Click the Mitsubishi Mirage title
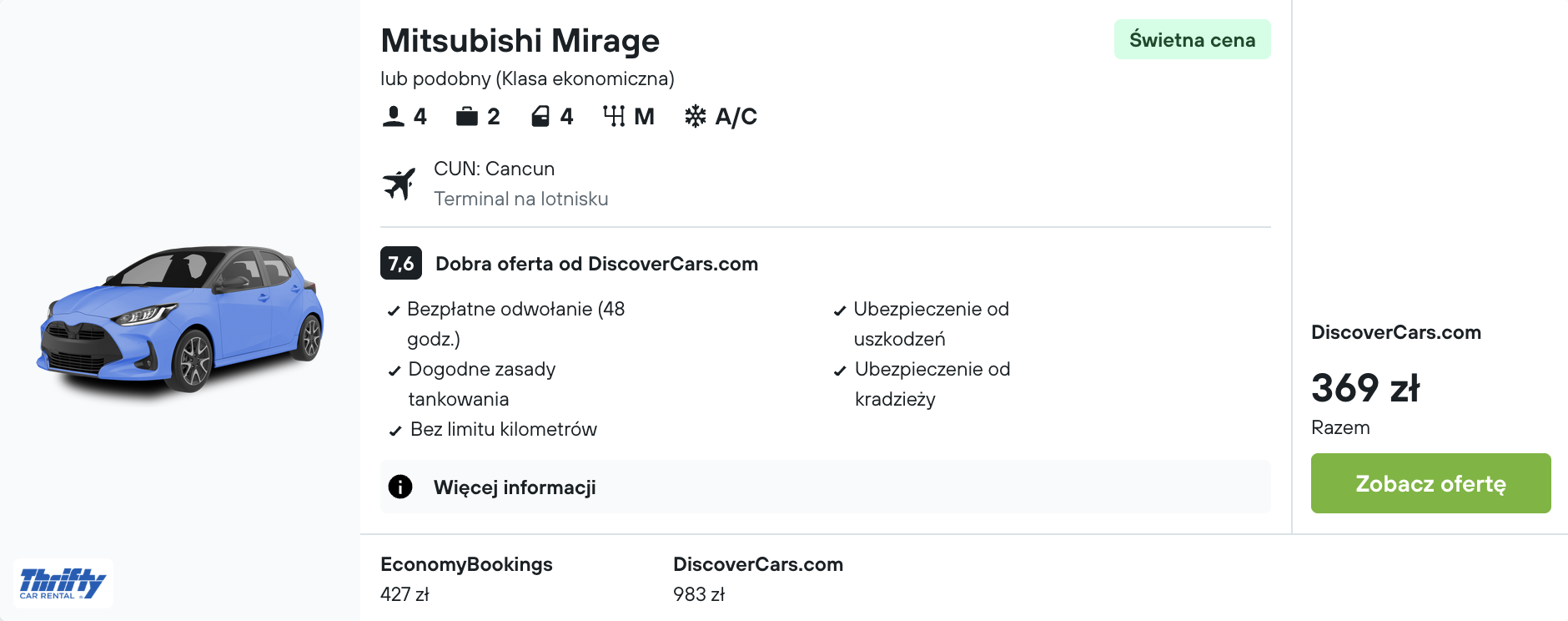Screen dimensions: 1568x621 tap(520, 40)
